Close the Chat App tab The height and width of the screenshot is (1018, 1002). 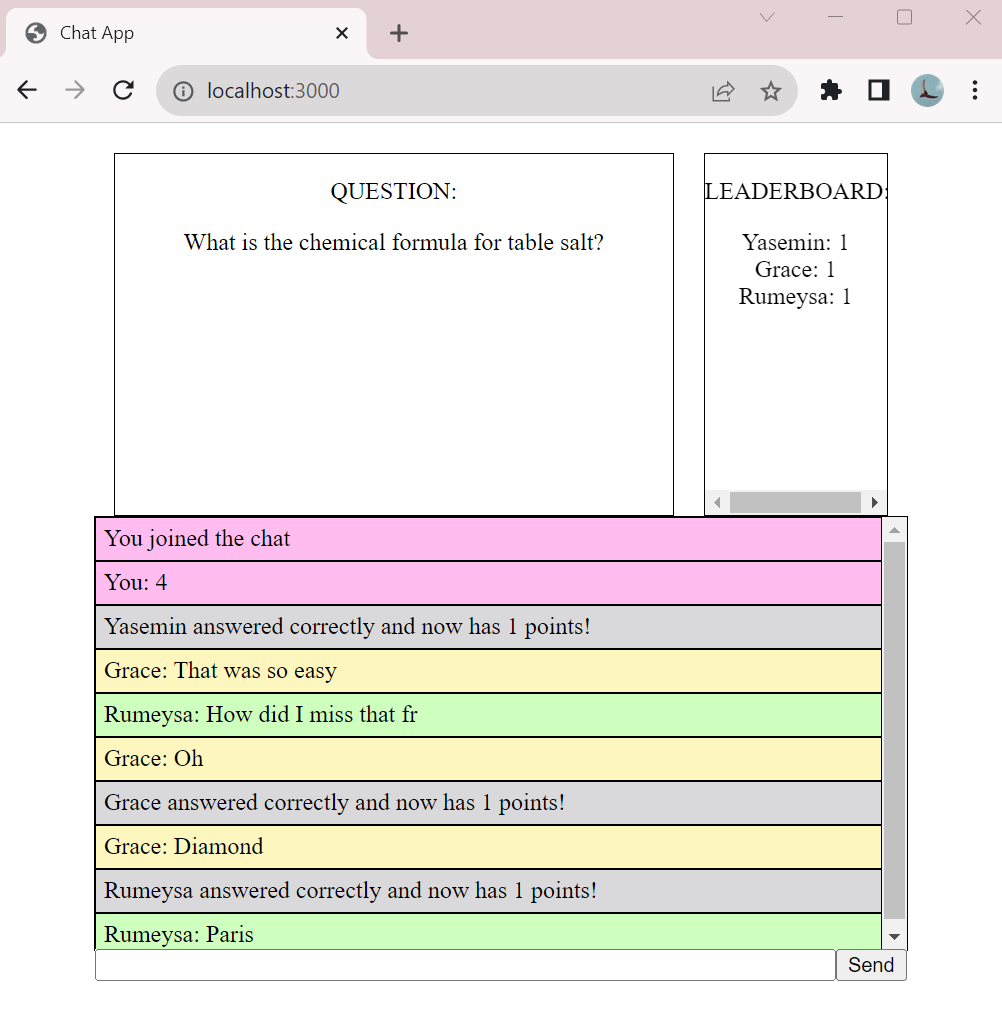click(342, 33)
